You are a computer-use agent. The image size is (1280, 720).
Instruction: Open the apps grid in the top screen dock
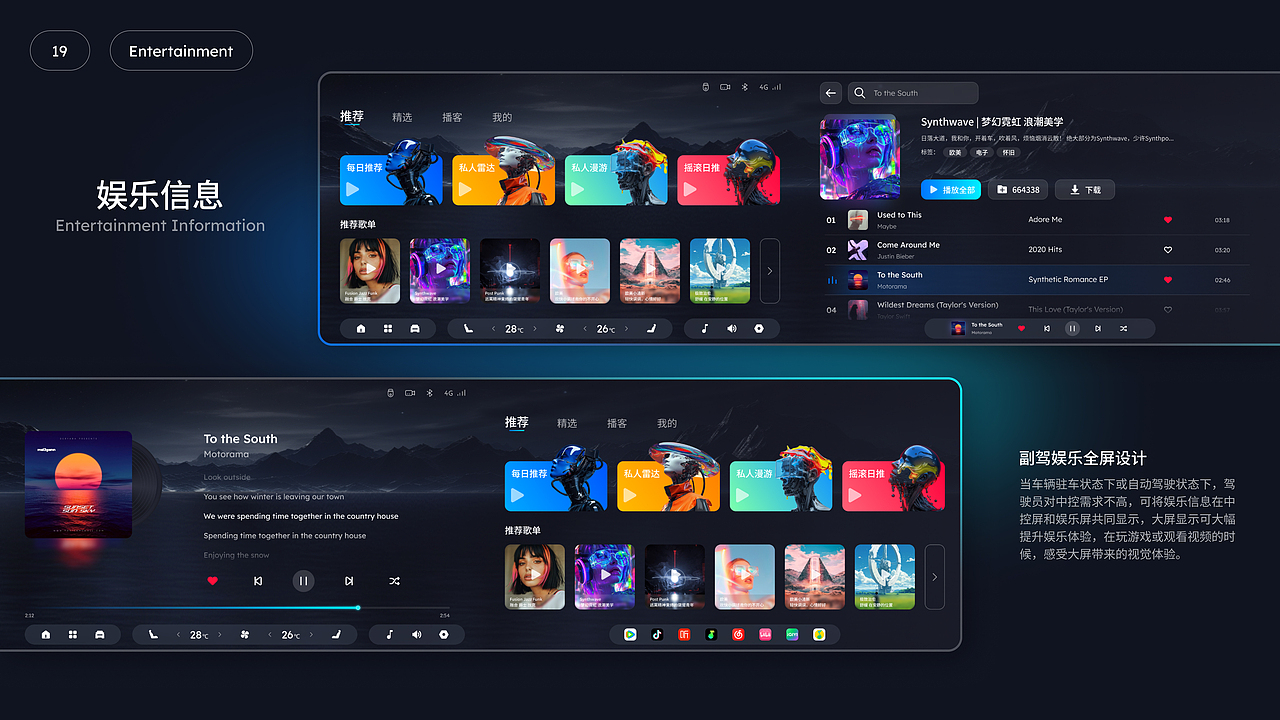click(388, 328)
